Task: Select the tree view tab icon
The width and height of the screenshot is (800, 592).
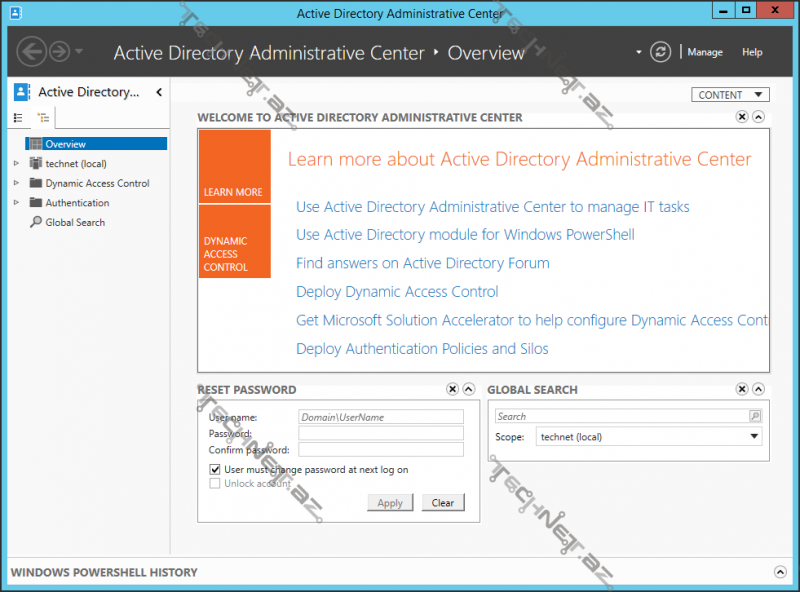Action: pyautogui.click(x=43, y=118)
